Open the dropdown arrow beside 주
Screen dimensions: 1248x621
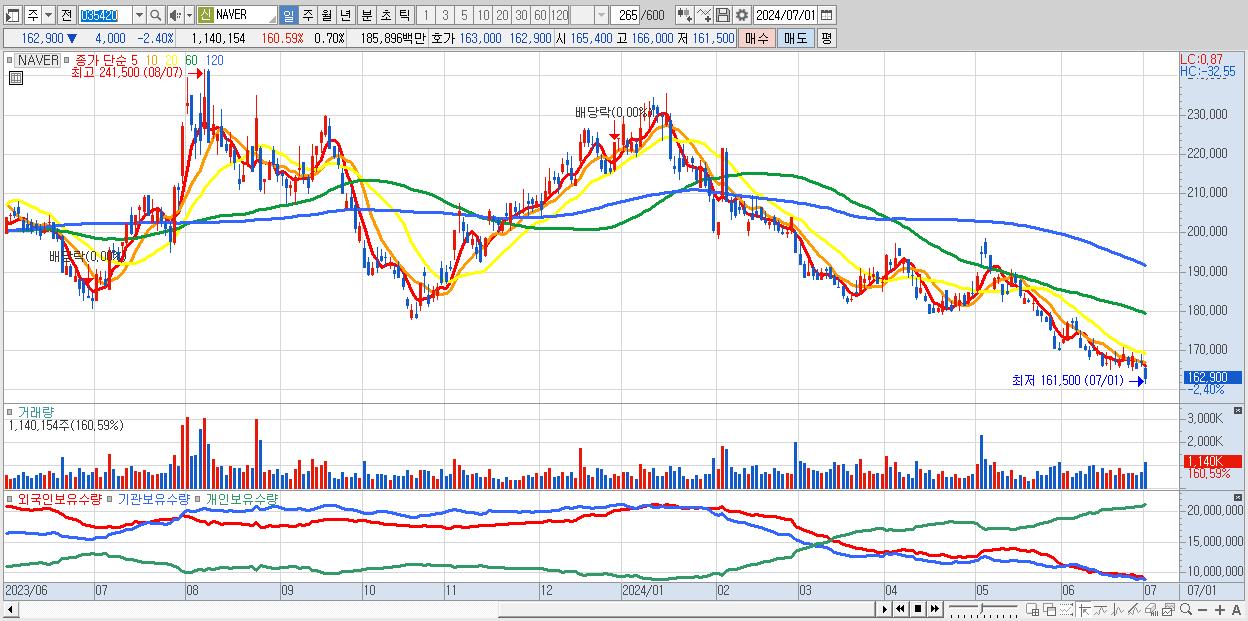pyautogui.click(x=47, y=15)
